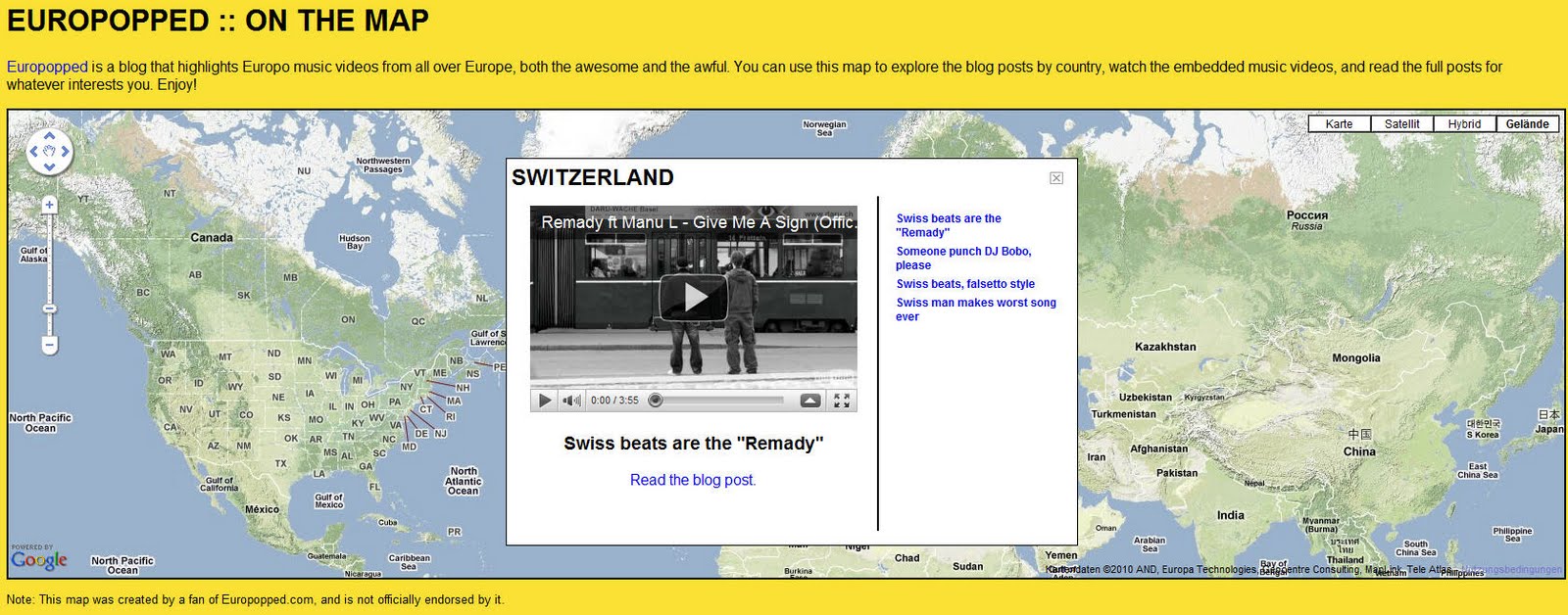Click the video seek bar handle

656,400
